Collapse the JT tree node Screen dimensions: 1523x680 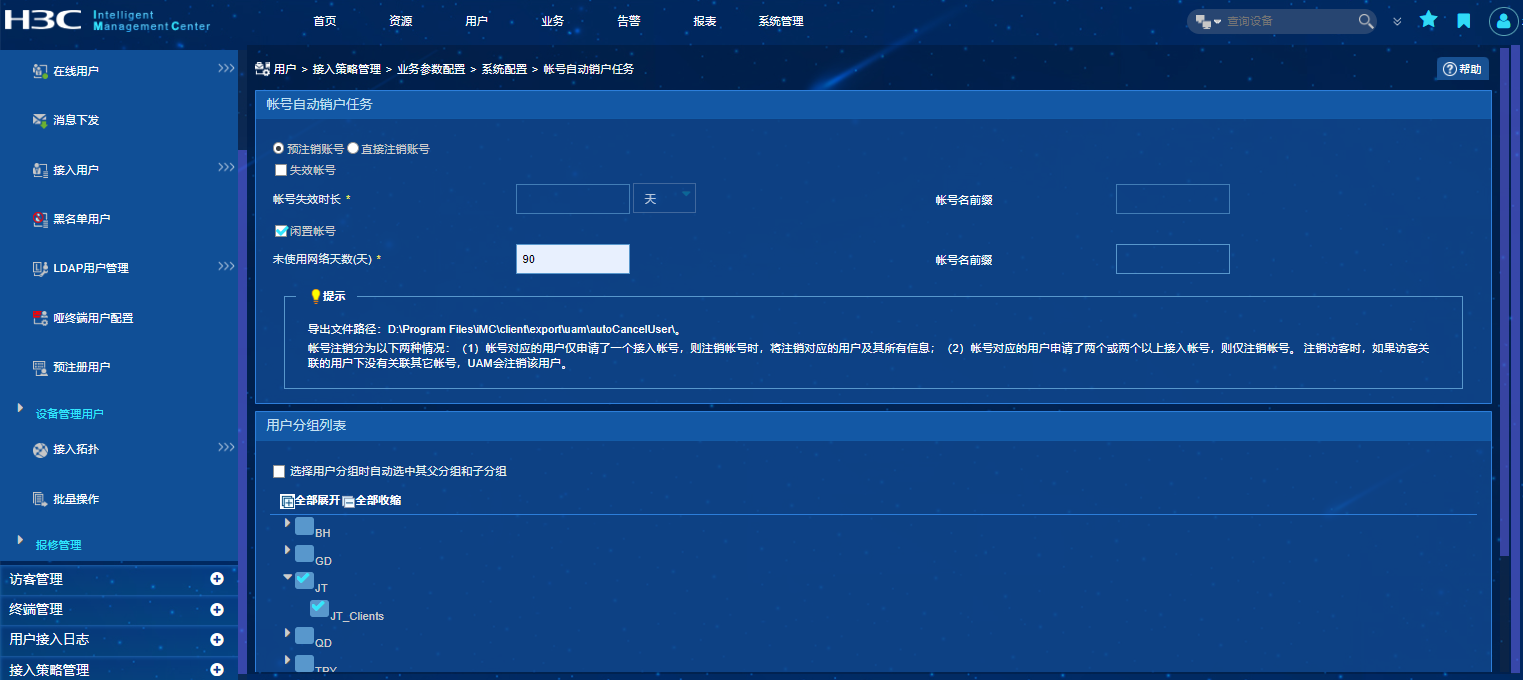pyautogui.click(x=287, y=577)
